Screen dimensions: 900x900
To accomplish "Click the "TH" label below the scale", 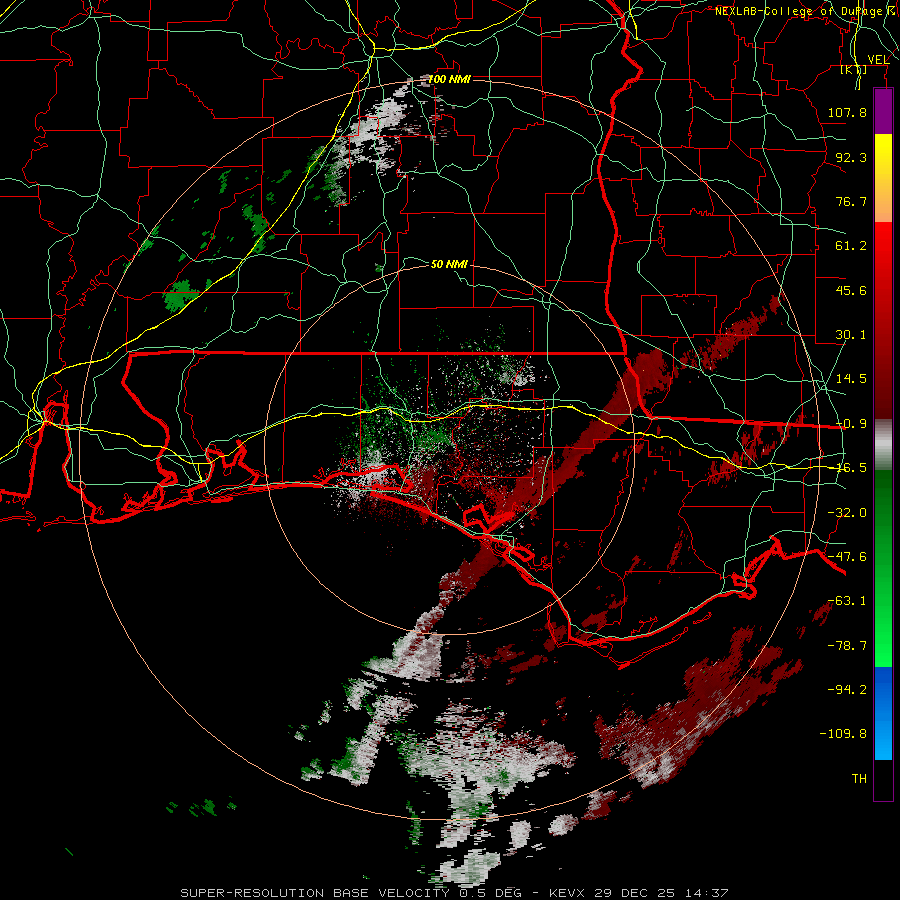I will tap(859, 779).
